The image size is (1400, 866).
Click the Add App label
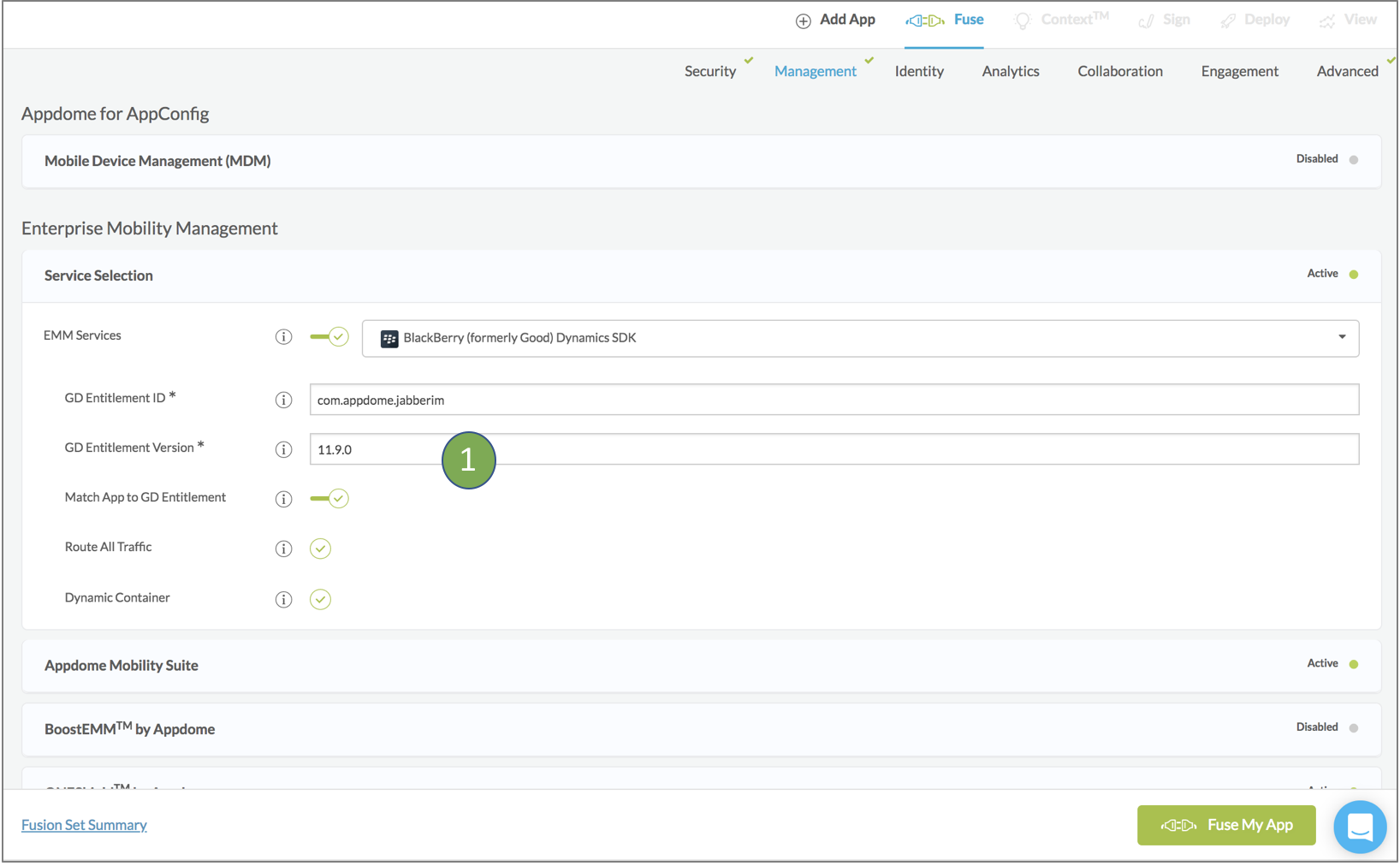(847, 20)
